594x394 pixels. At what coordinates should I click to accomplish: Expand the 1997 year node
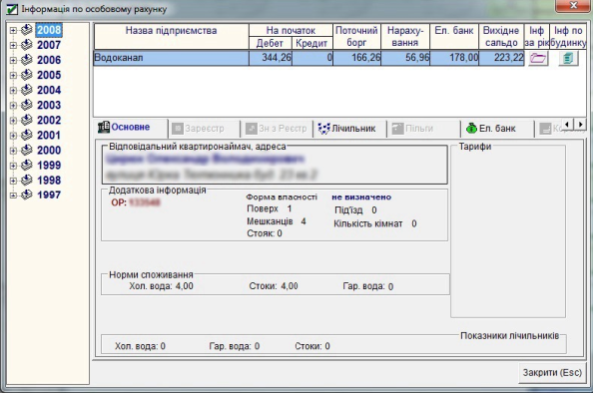[13, 195]
